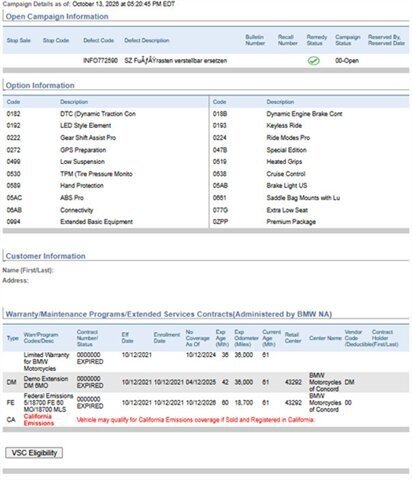This screenshot has height=480, width=412.
Task: Select ABS Pro option
Action: (x=72, y=198)
